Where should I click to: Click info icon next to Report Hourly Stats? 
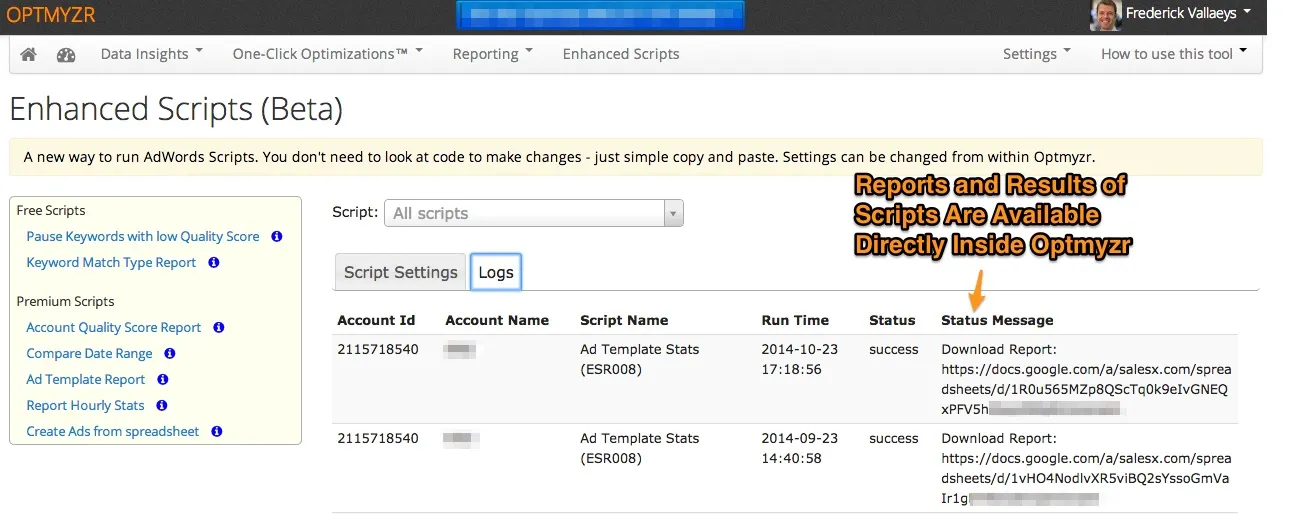click(162, 406)
